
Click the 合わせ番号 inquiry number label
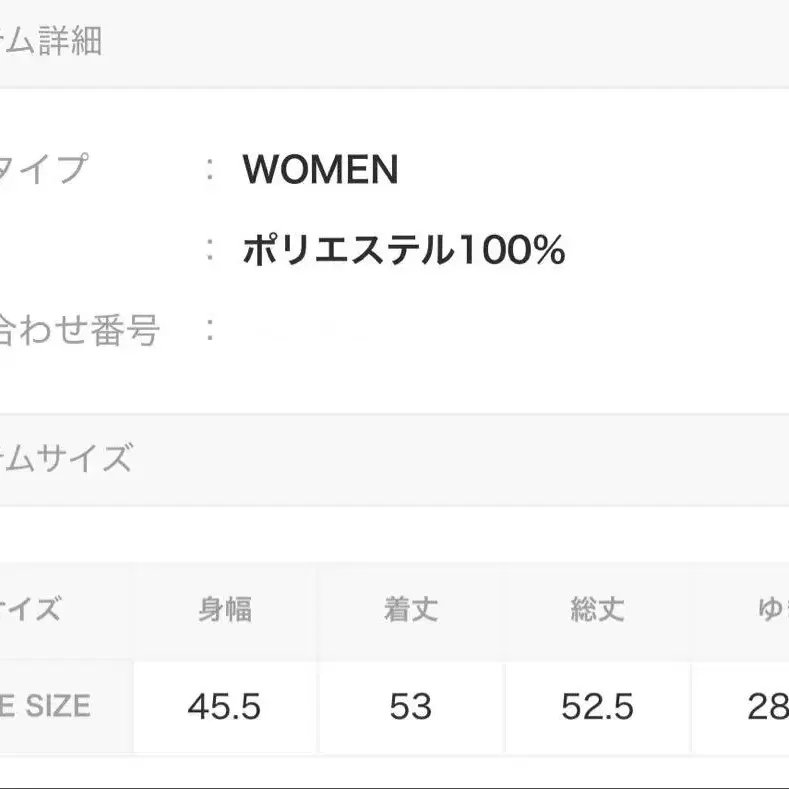coord(78,329)
